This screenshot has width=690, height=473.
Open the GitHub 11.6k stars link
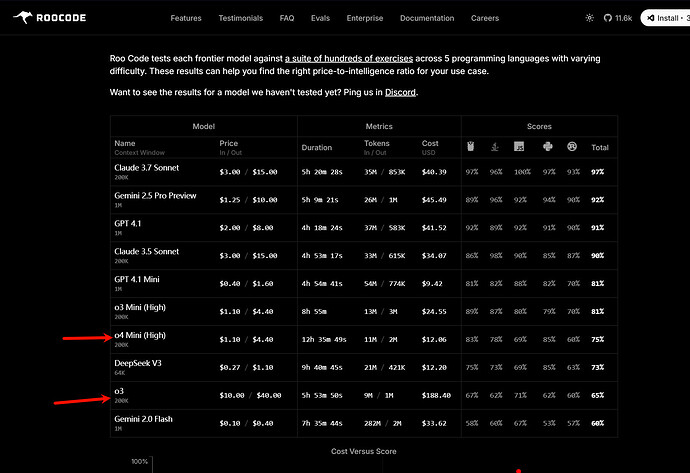(617, 18)
